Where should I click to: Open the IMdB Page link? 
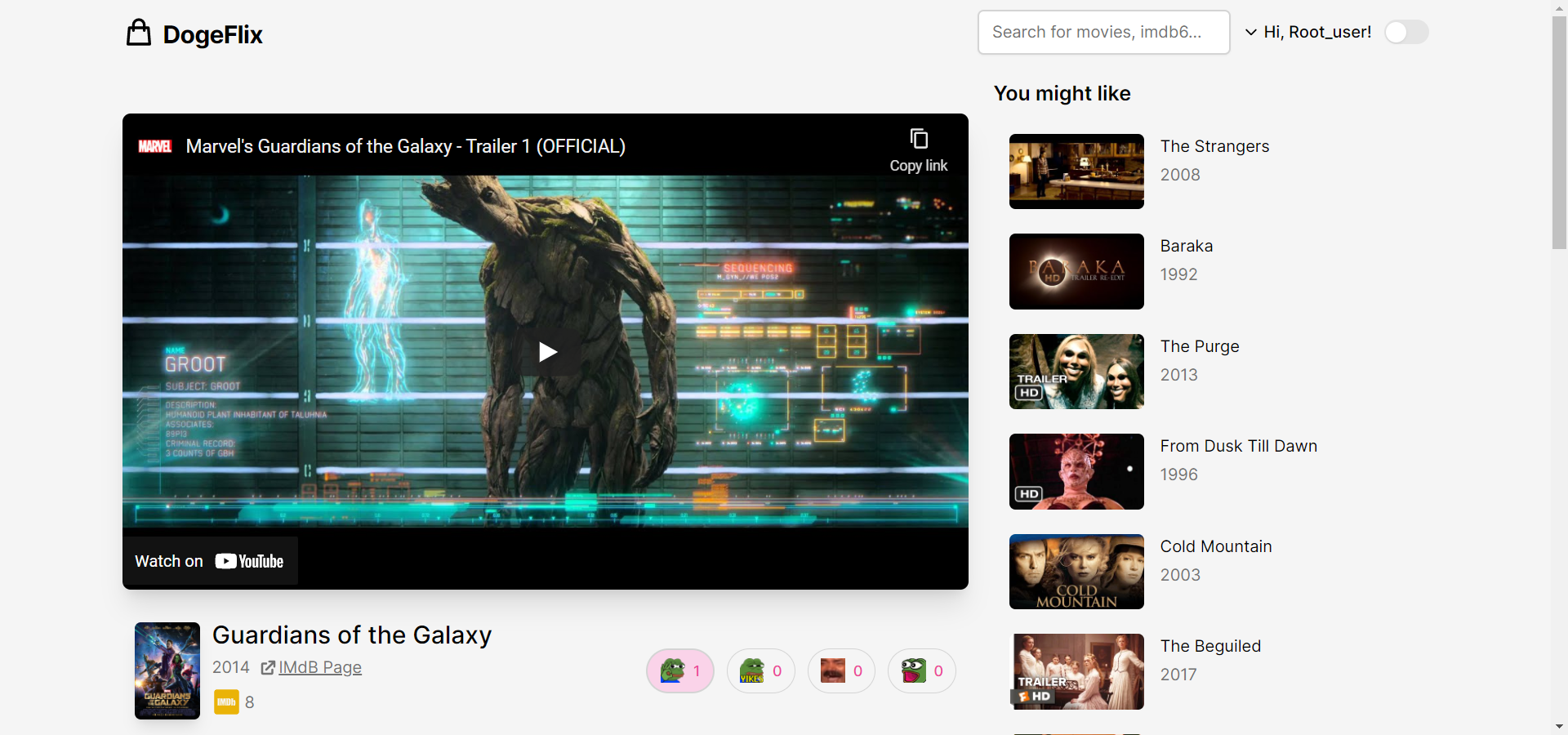(319, 668)
